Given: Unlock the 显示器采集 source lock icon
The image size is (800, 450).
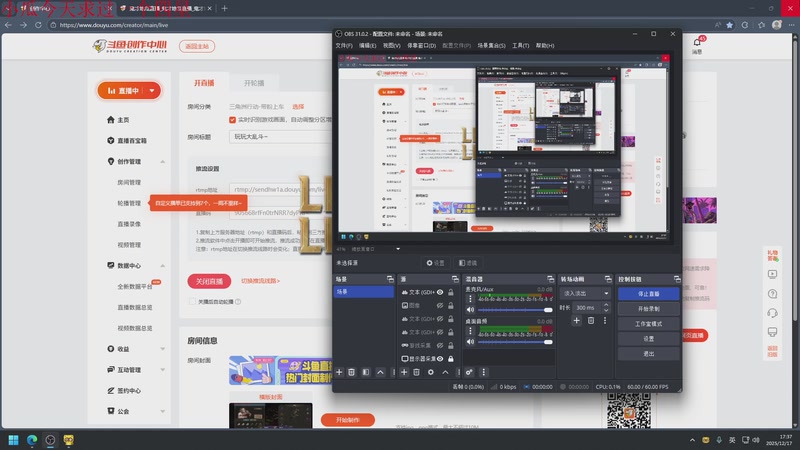Looking at the screenshot, I should [451, 359].
